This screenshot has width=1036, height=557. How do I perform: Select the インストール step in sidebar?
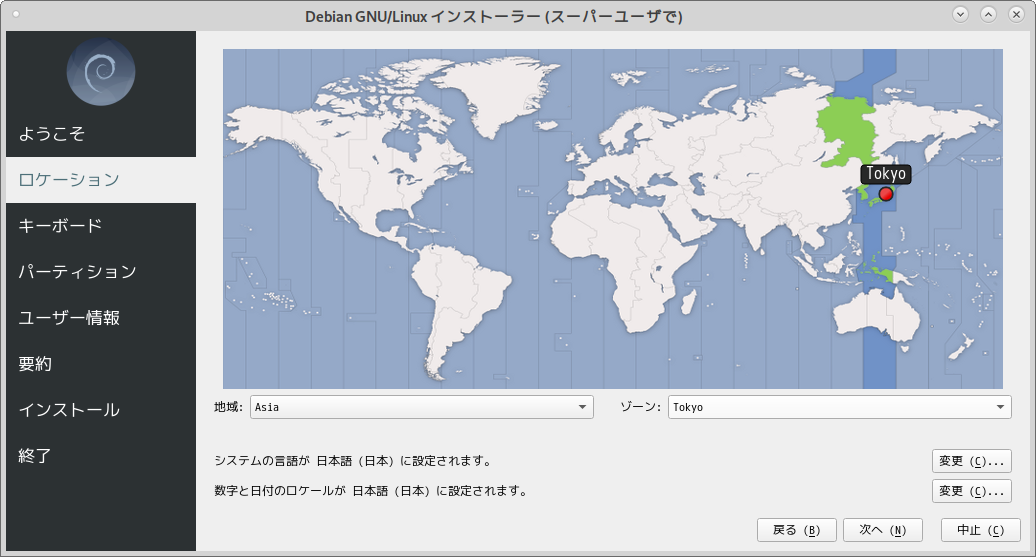pos(101,410)
